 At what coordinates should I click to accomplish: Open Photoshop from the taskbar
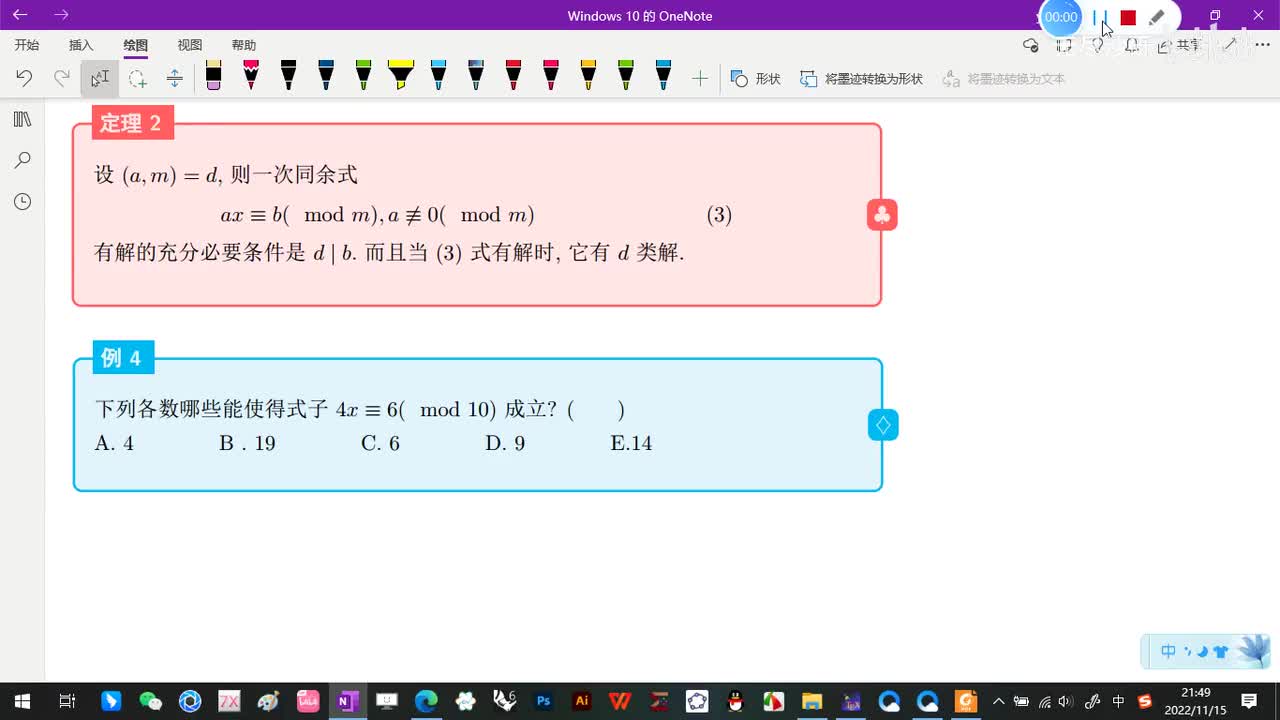543,701
